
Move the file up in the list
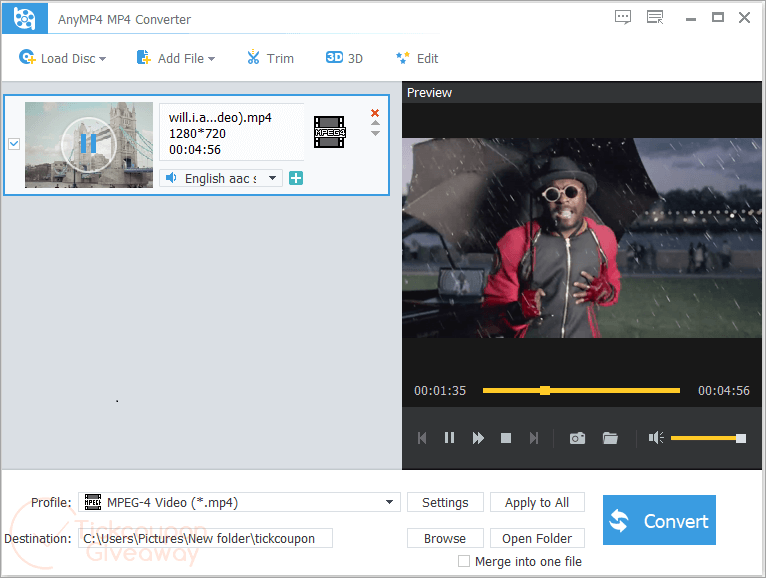point(375,123)
